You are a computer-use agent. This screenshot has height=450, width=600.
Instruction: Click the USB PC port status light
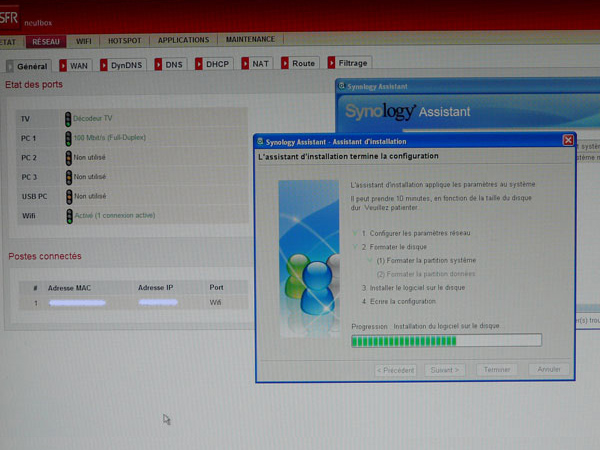[69, 197]
